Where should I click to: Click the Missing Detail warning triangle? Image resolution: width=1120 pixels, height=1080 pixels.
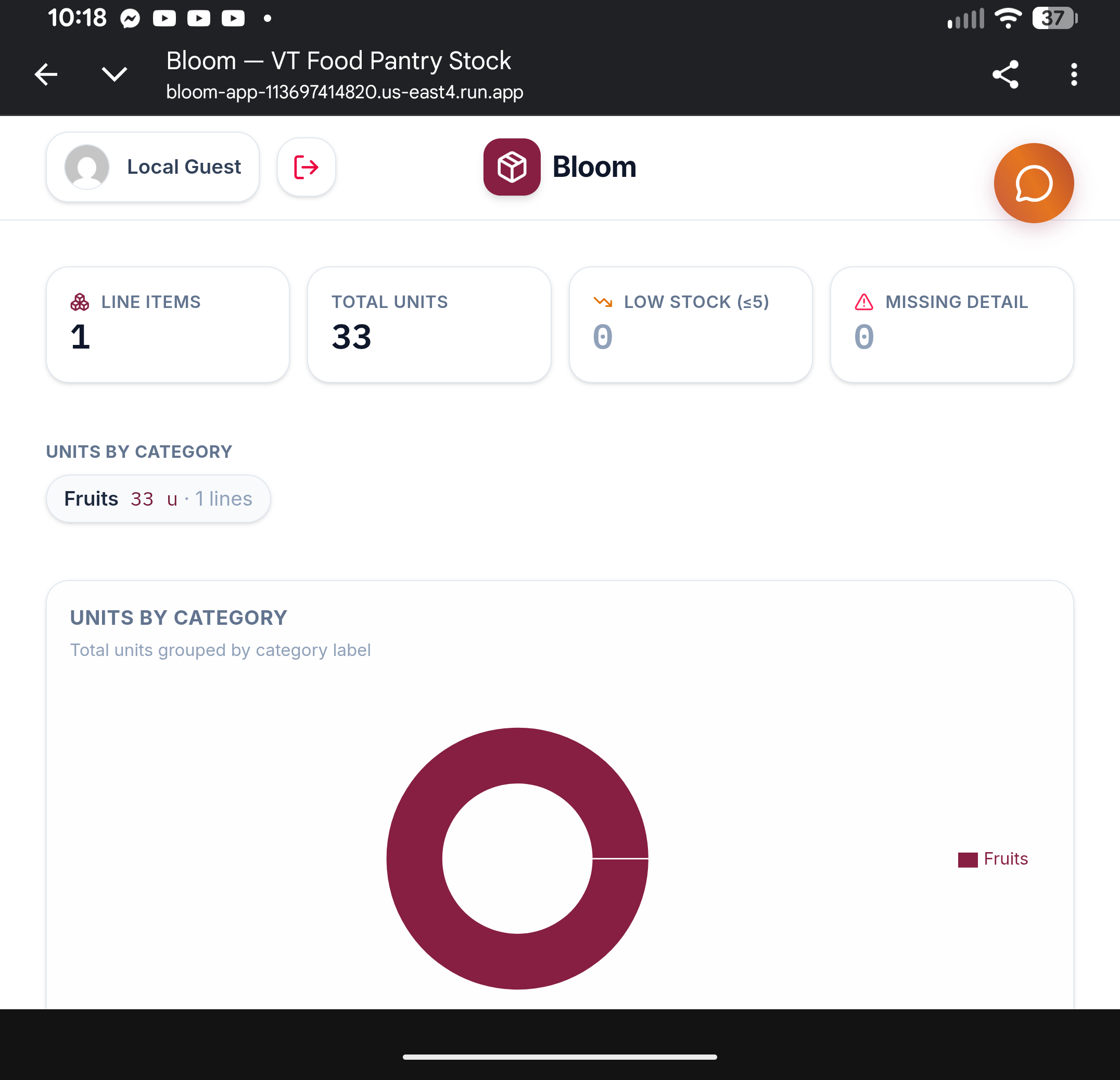[x=863, y=302]
